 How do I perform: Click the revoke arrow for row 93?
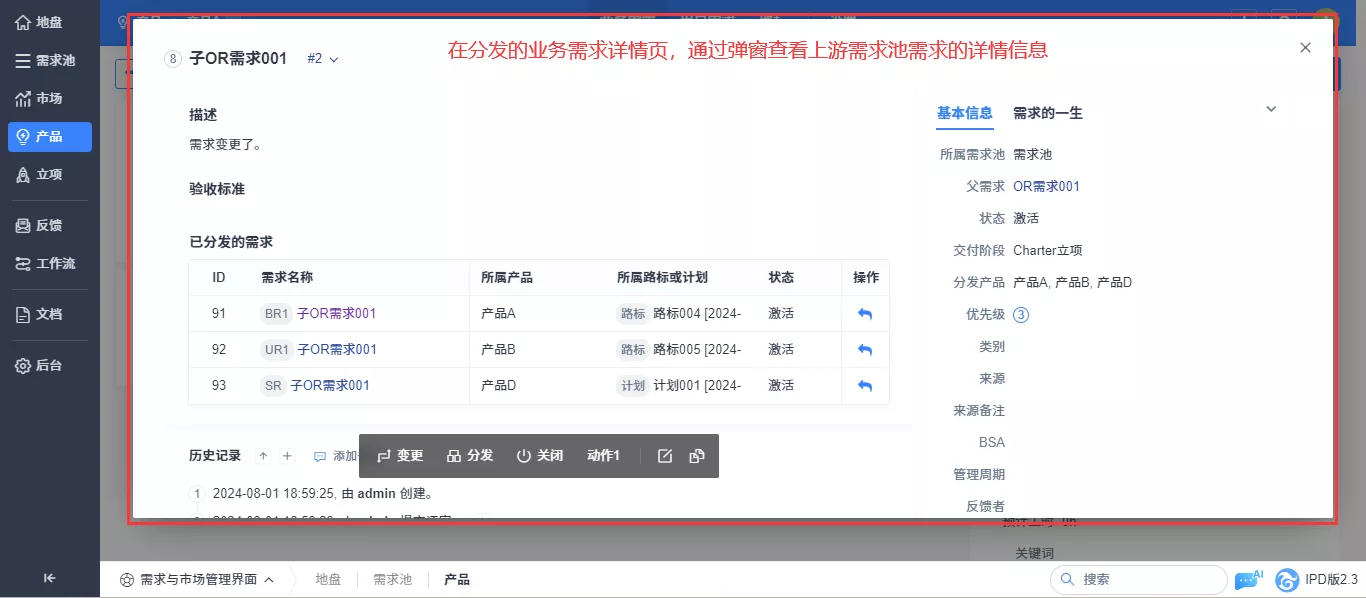point(865,386)
